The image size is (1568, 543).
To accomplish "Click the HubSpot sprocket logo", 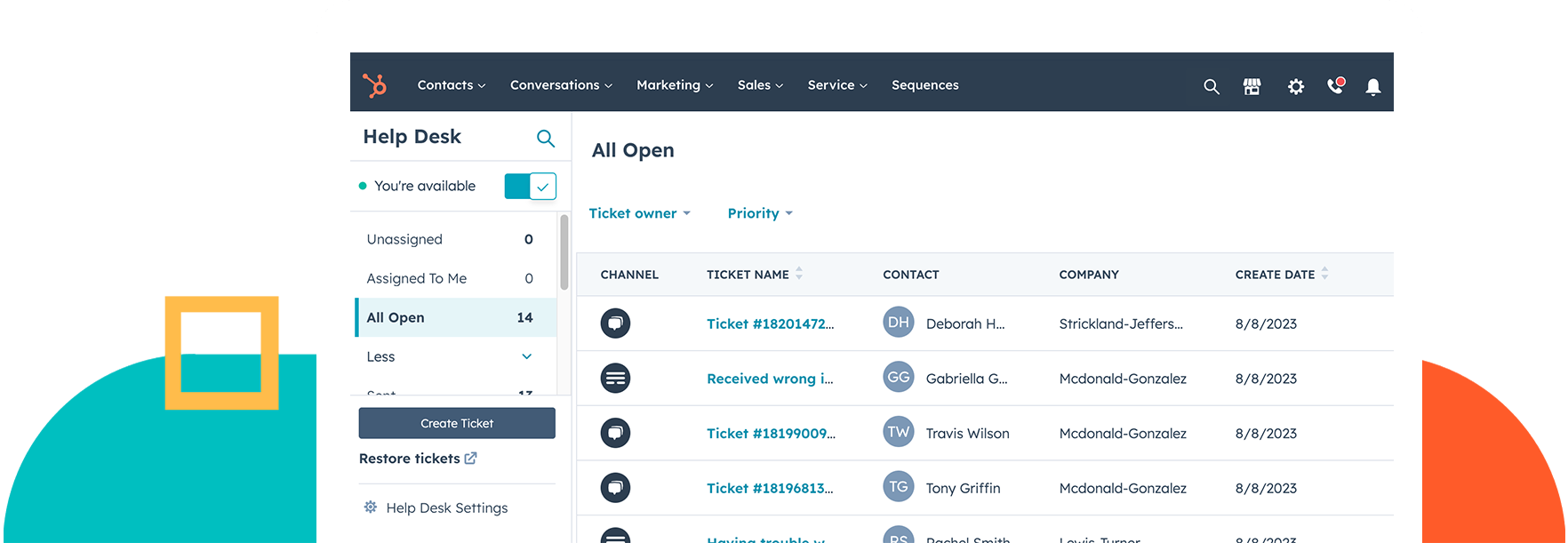I will pyautogui.click(x=374, y=85).
